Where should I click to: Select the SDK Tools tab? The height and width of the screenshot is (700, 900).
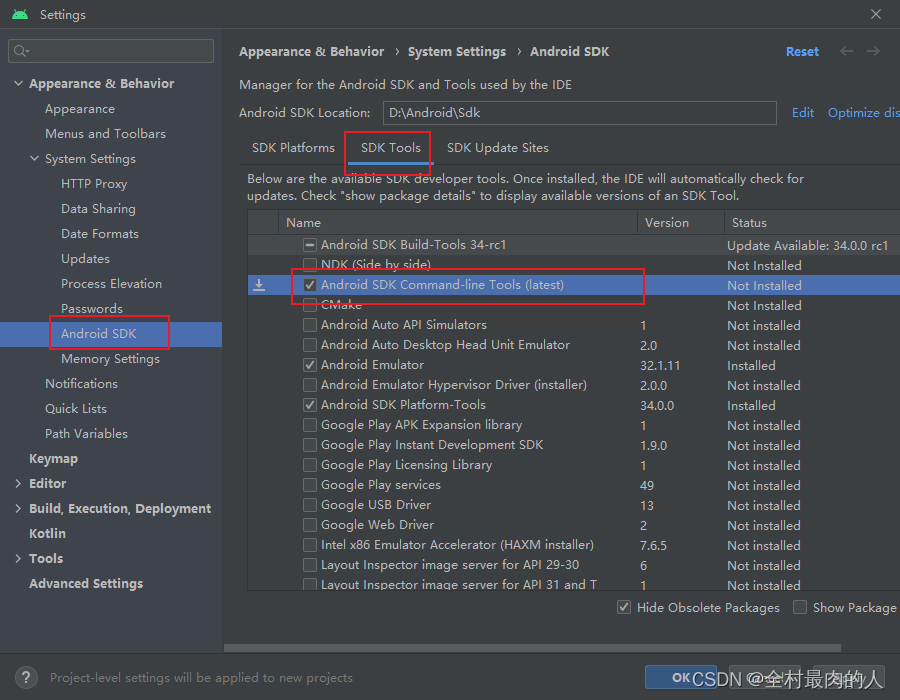click(390, 148)
